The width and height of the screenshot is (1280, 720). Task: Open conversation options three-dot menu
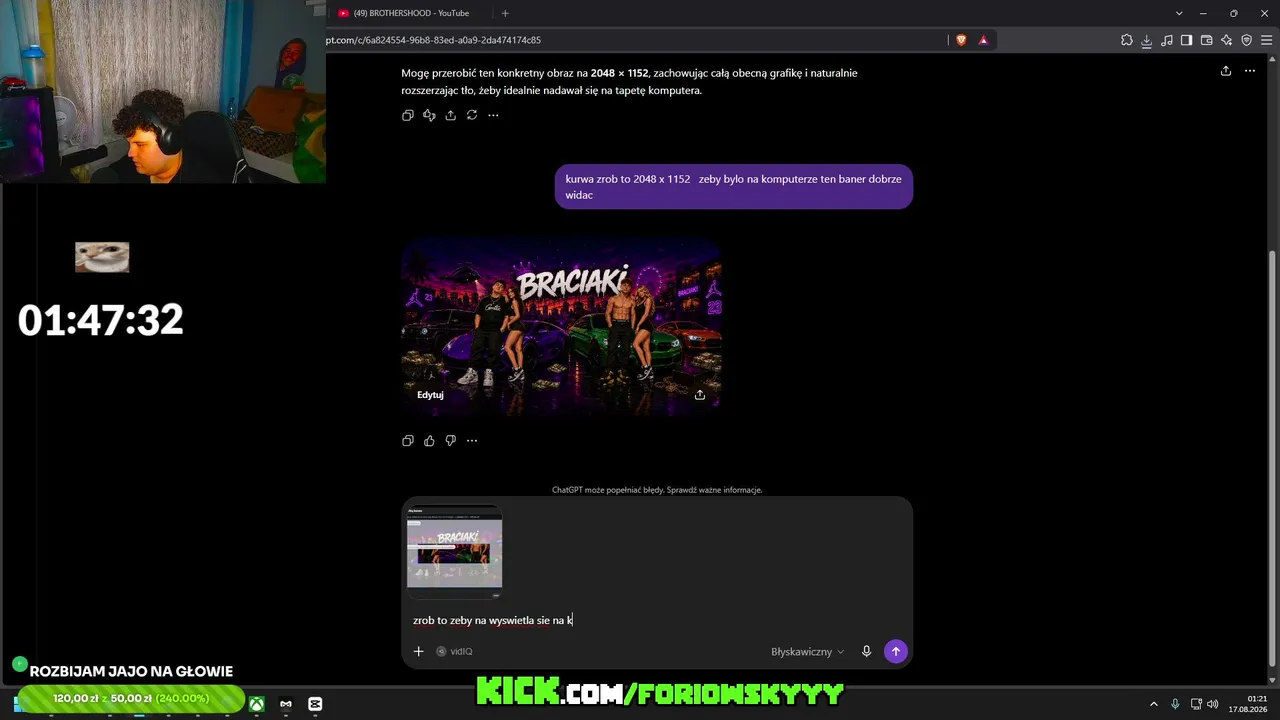point(1250,71)
